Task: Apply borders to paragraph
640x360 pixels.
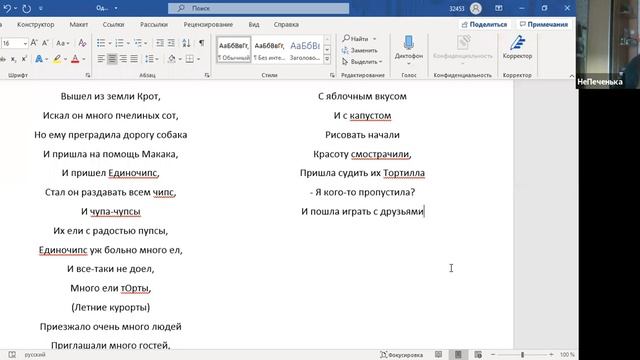Action: point(190,59)
